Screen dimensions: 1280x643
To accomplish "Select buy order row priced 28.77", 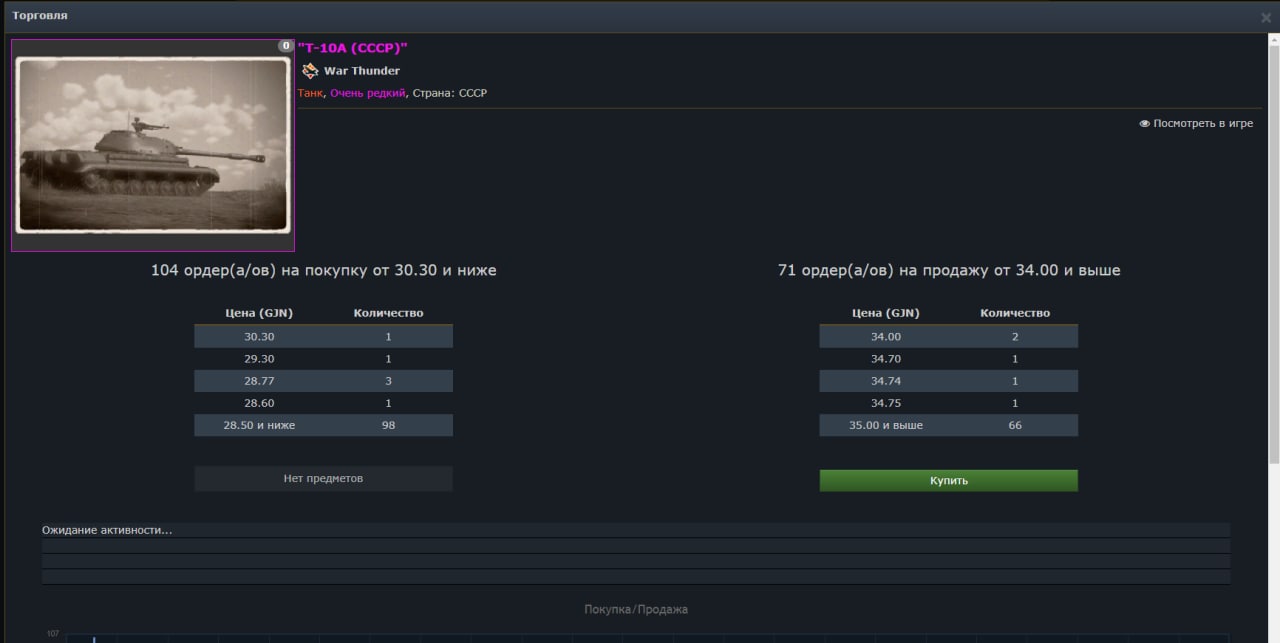I will (323, 381).
